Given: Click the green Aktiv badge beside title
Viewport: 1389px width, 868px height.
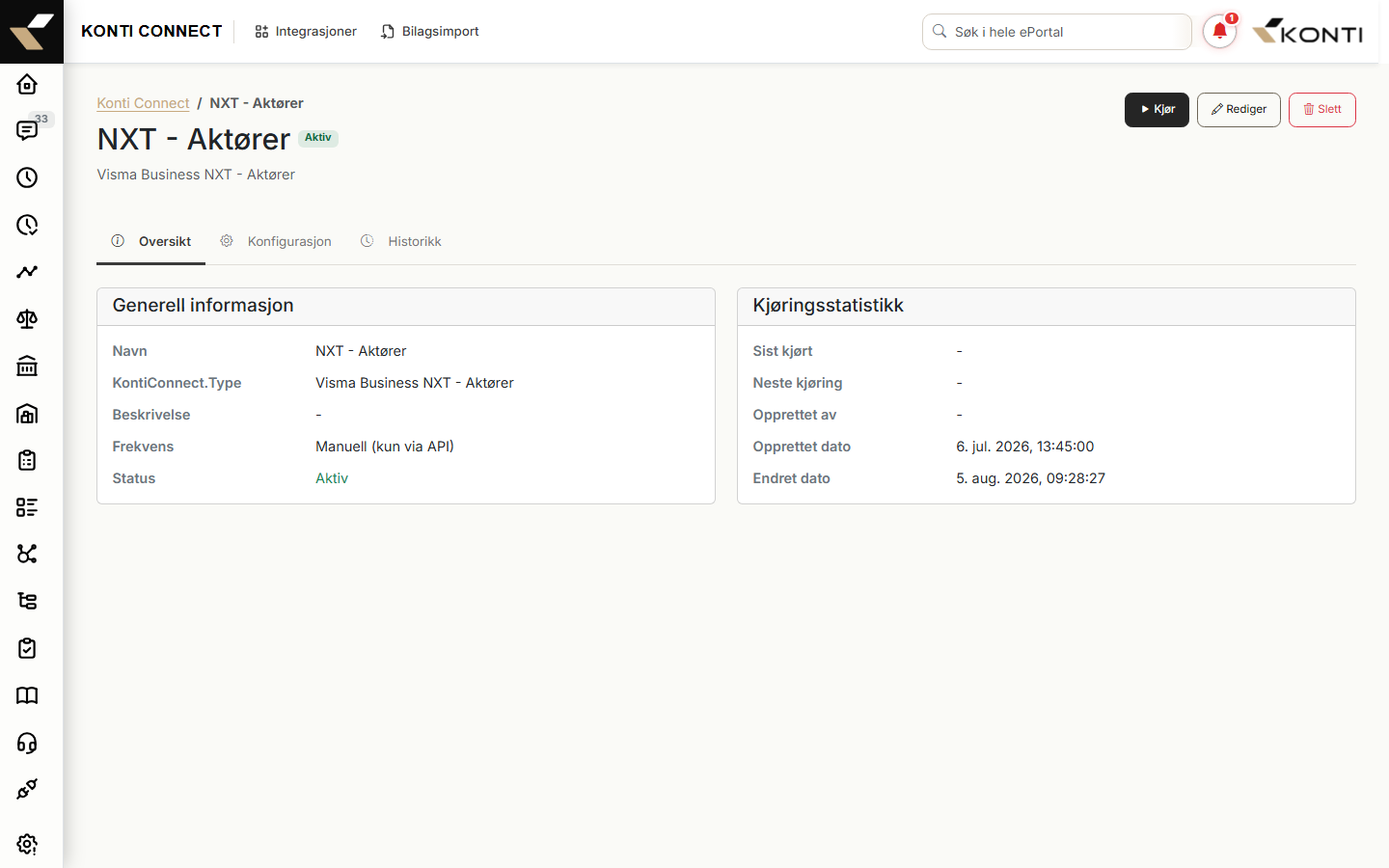Looking at the screenshot, I should (318, 138).
